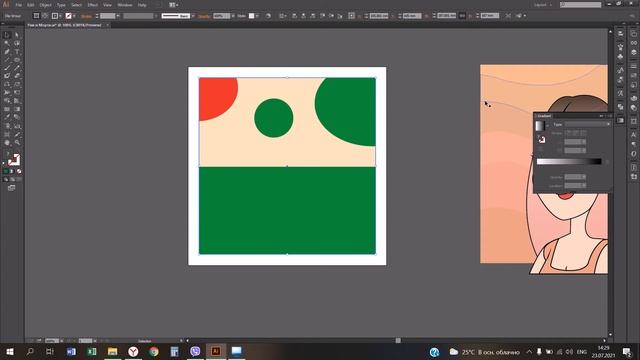
Task: Open the OpenType panel dock icon
Action: point(634,154)
